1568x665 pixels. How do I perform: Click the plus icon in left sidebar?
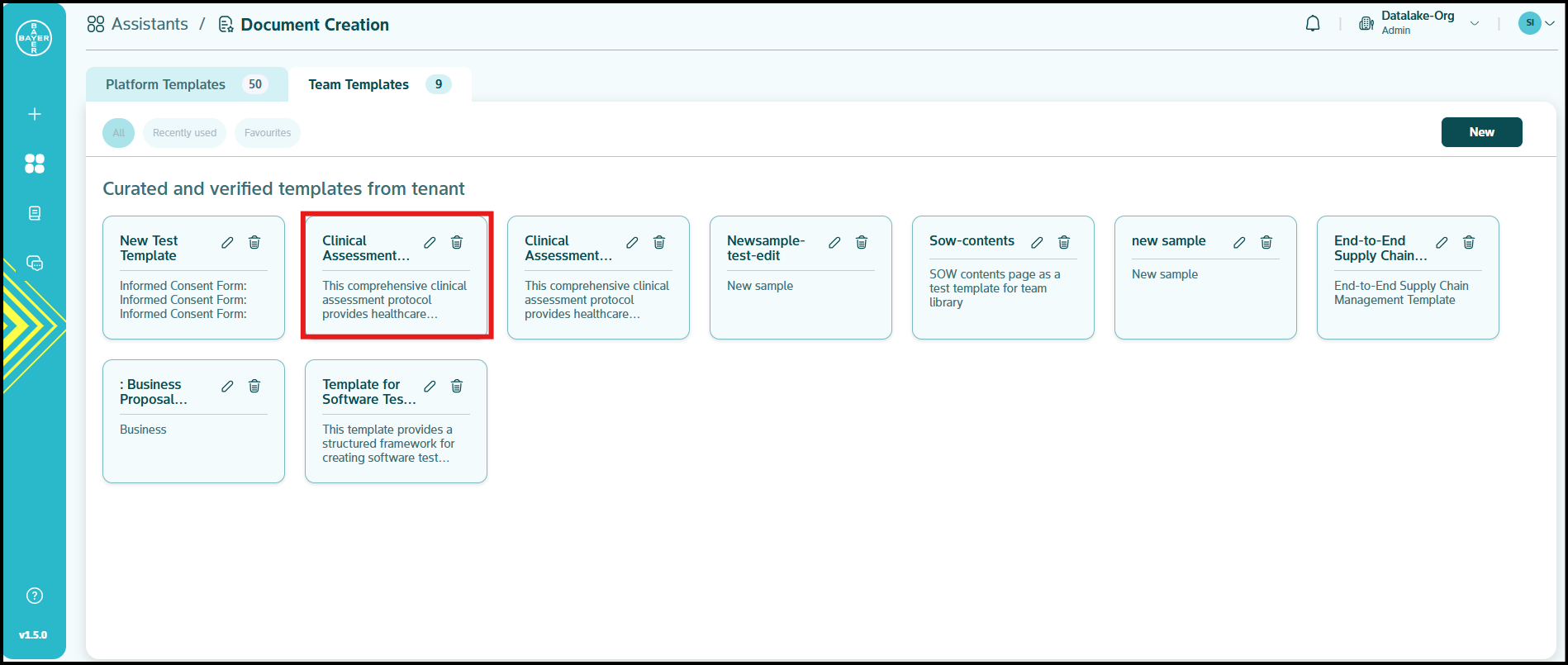click(35, 114)
